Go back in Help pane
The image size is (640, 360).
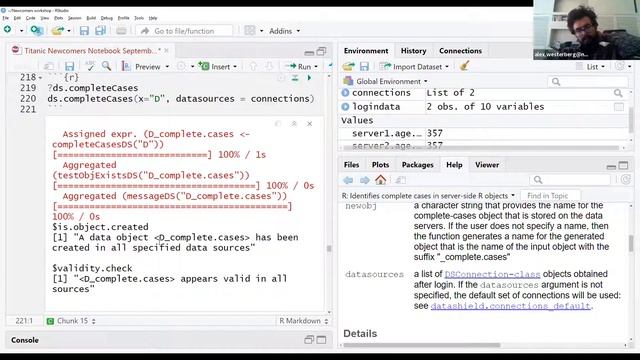(348, 180)
